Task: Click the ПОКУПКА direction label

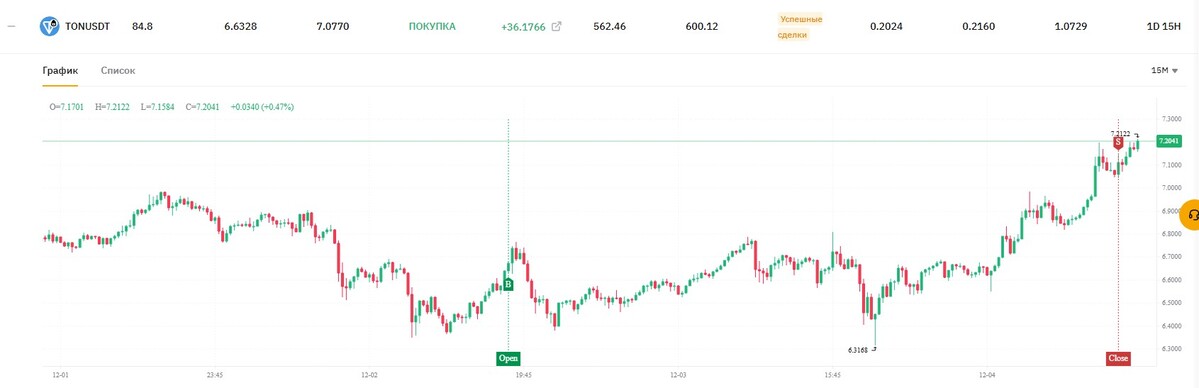Action: click(432, 27)
